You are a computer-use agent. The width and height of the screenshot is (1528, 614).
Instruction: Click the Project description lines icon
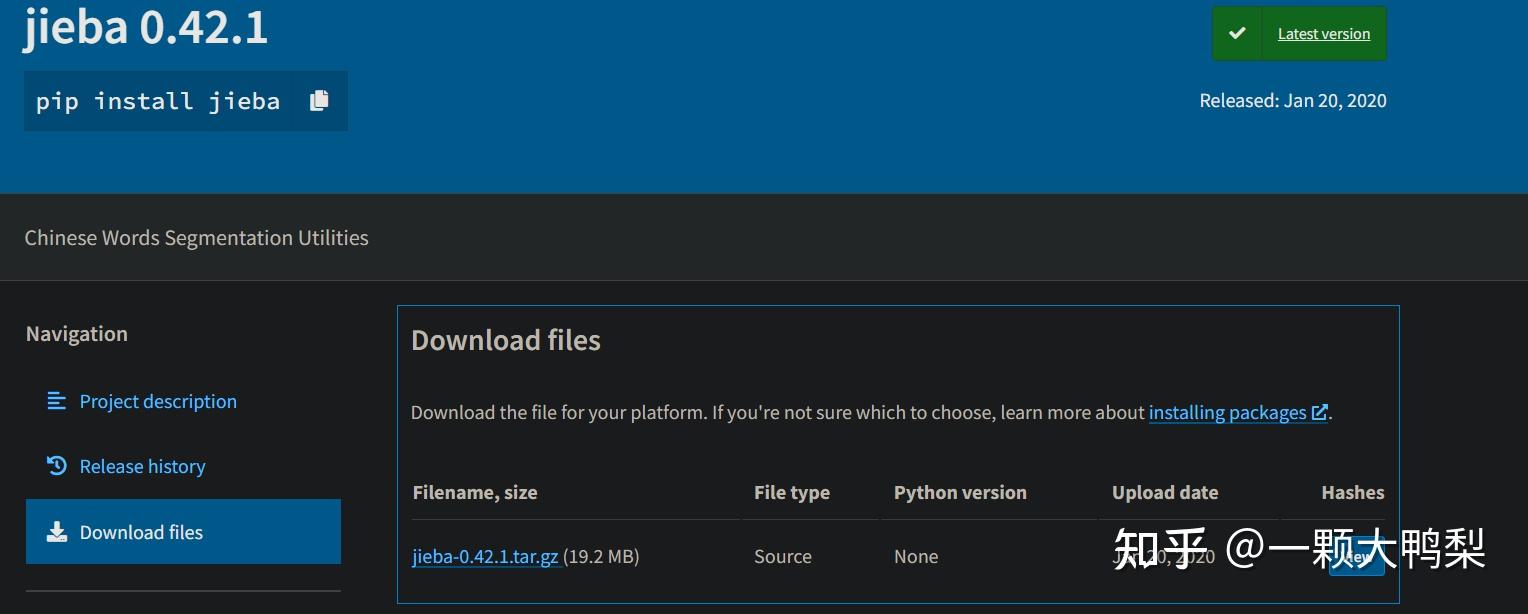click(57, 401)
